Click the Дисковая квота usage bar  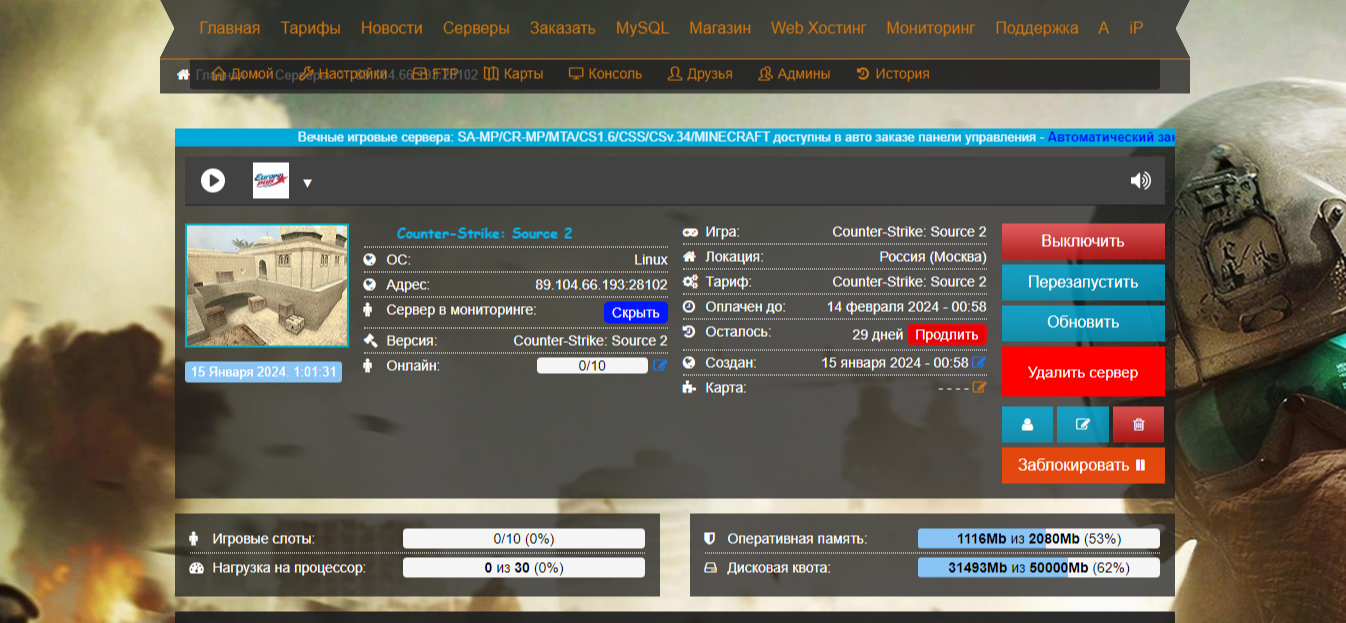tap(1038, 568)
